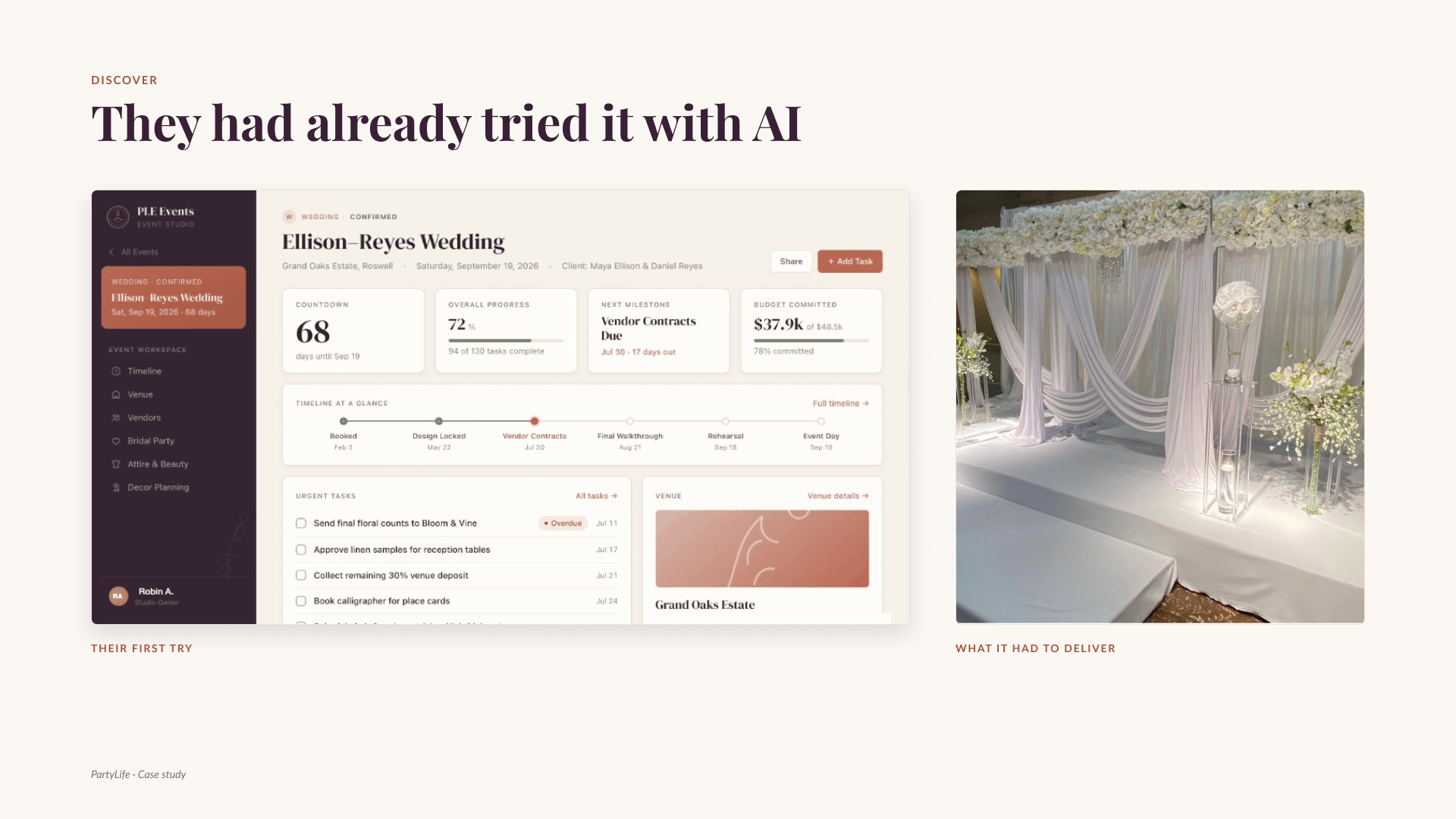Screen dimensions: 1456x819
Task: Click the Vendors people icon in sidebar
Action: [x=116, y=418]
